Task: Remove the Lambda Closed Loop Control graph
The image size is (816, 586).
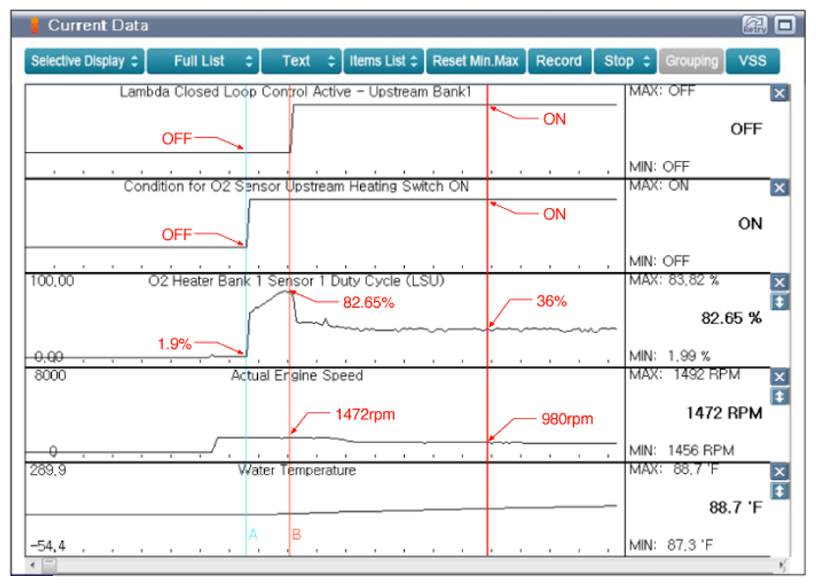Action: (780, 93)
